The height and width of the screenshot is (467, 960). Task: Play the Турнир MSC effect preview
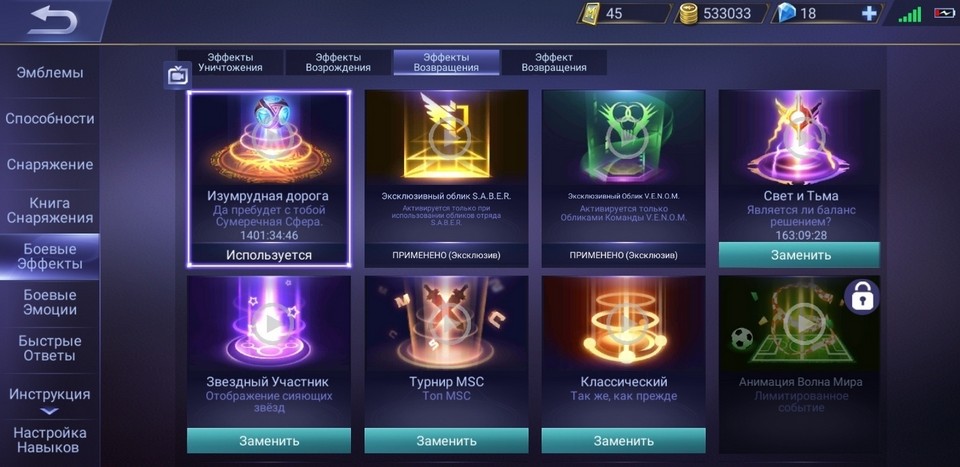(x=446, y=323)
